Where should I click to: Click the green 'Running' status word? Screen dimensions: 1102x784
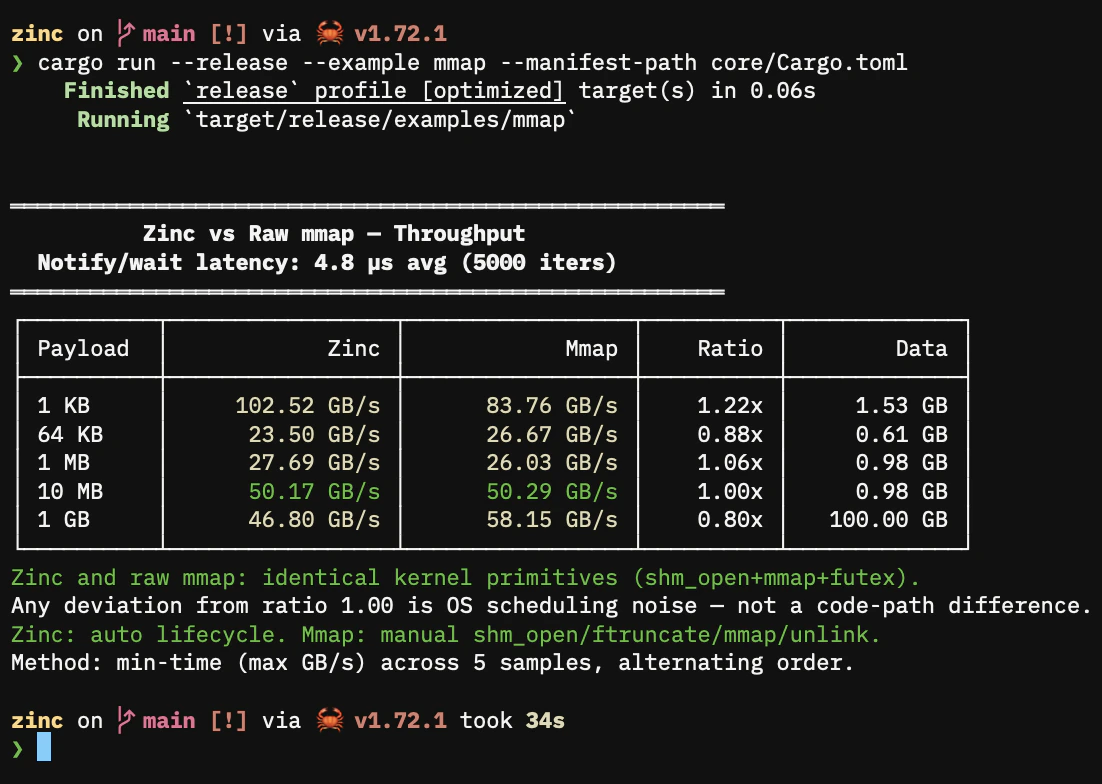[x=123, y=119]
